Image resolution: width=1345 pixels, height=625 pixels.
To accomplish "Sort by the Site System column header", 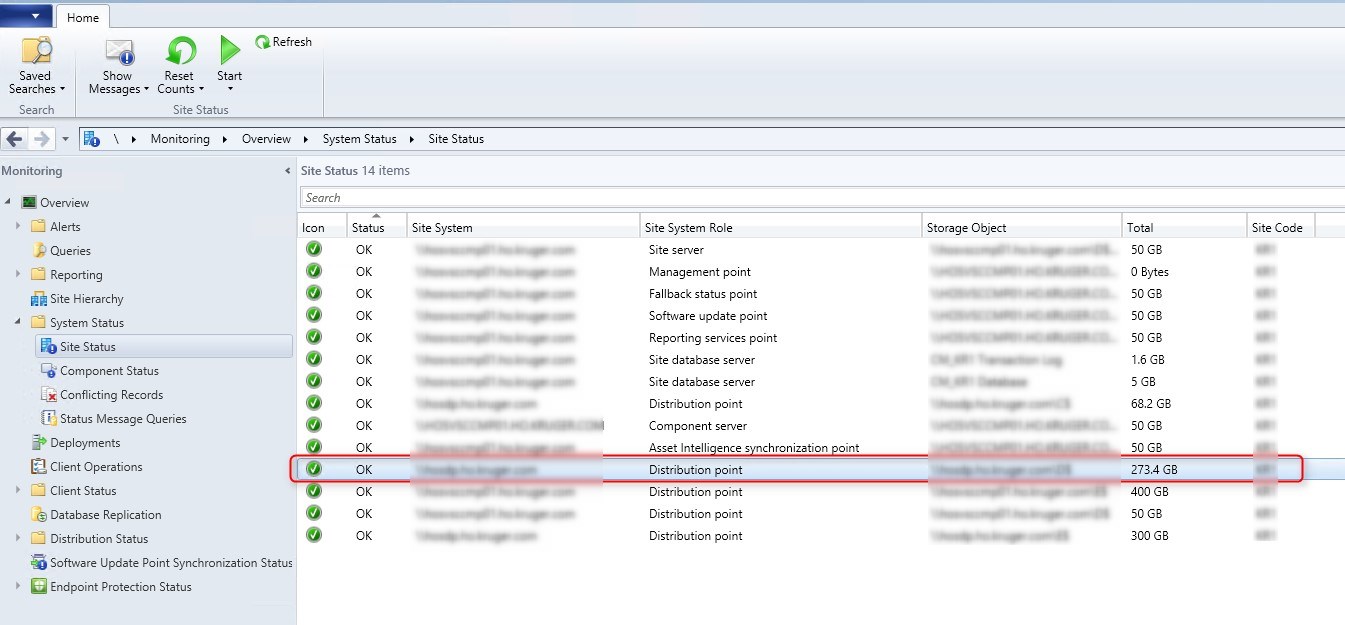I will (523, 228).
